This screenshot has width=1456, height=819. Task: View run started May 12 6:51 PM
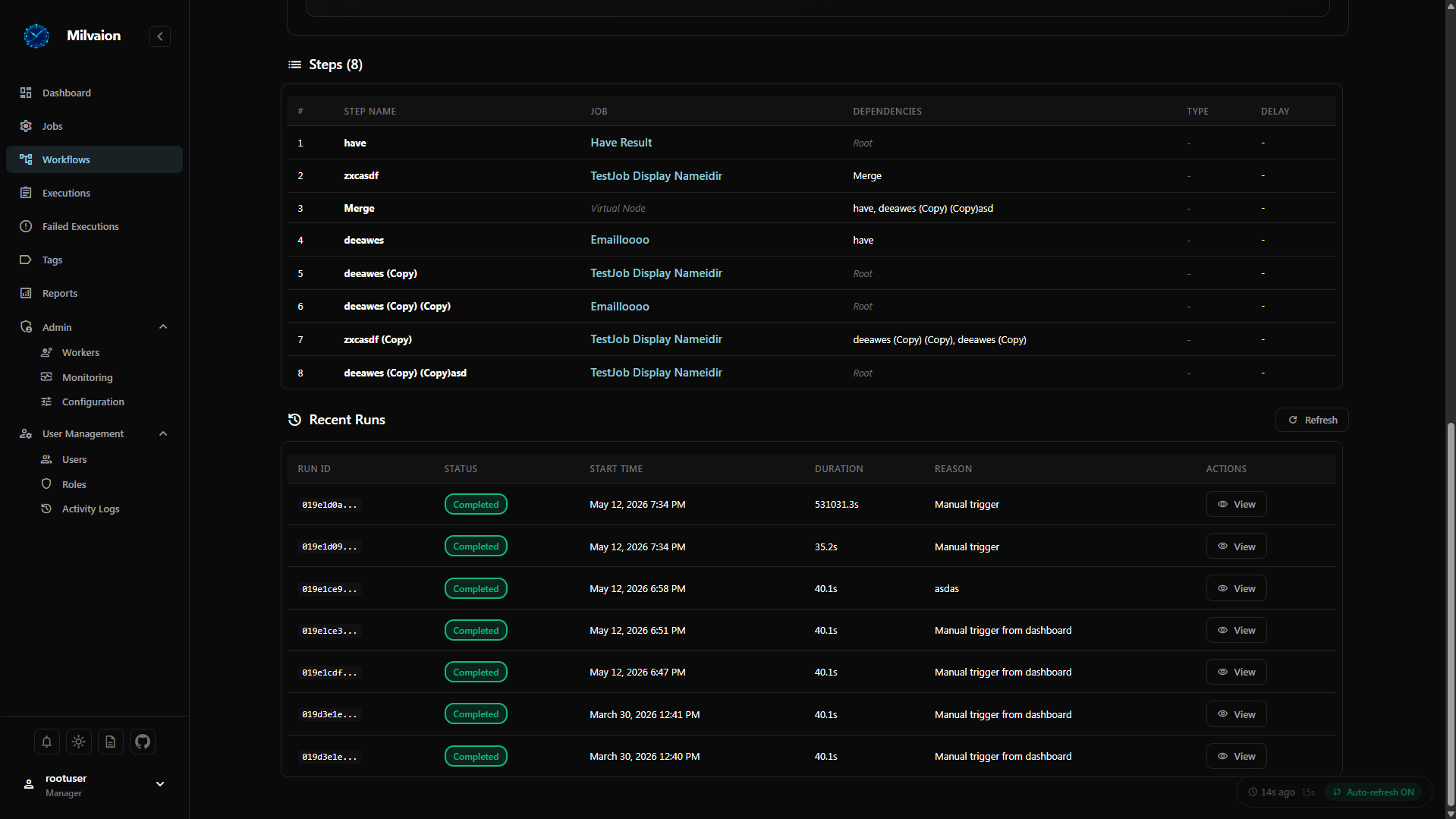(1236, 630)
